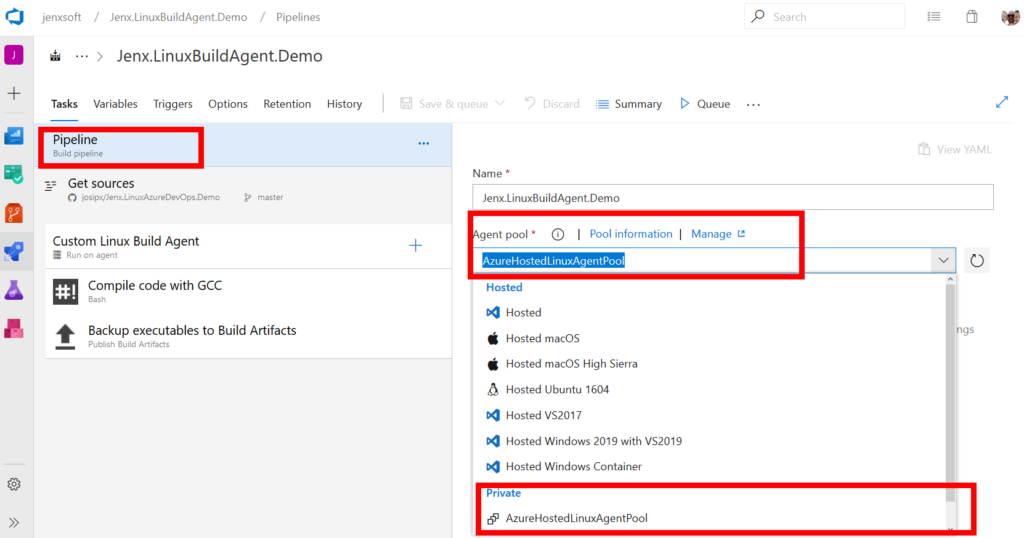Open marketplace shopping bag icon
Viewport: 1024px width, 538px height.
click(972, 17)
